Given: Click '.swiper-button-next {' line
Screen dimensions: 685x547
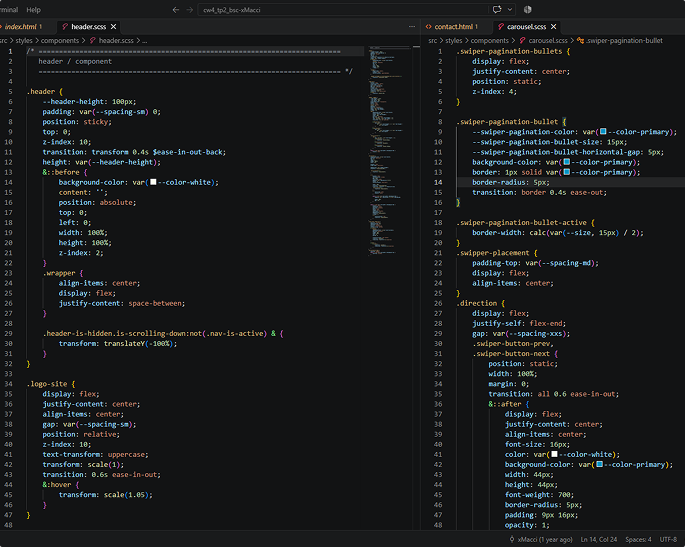Looking at the screenshot, I should [515, 354].
